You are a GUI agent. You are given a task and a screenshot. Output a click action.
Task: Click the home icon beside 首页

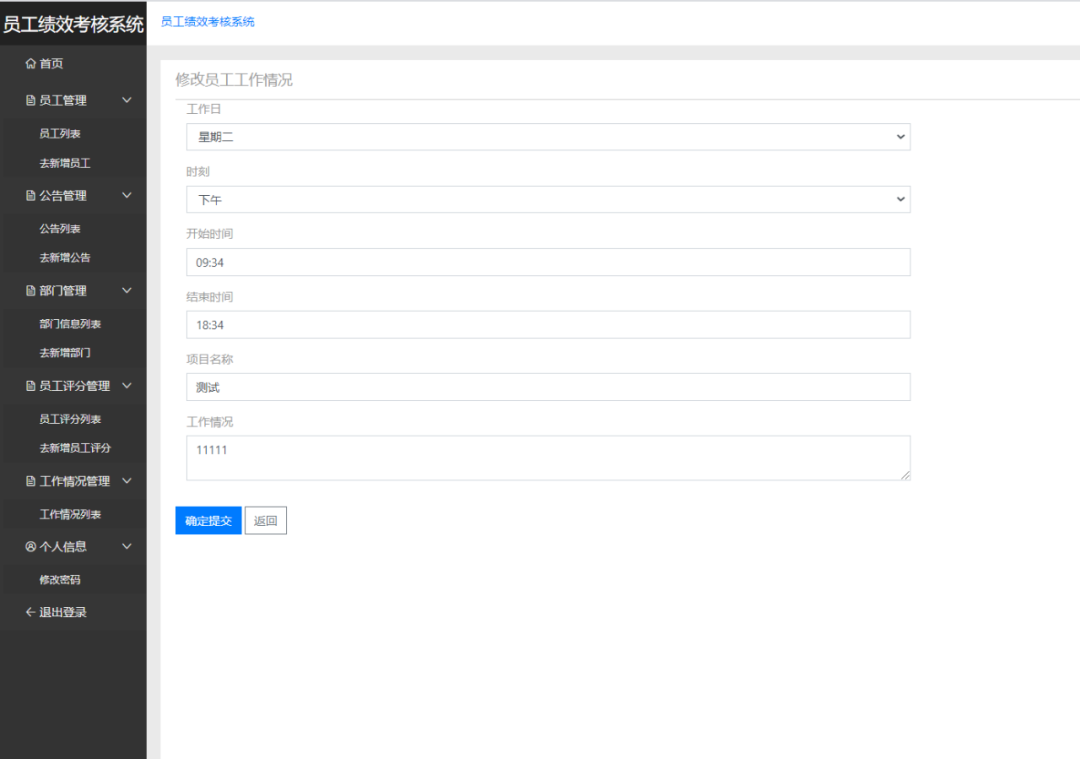31,64
